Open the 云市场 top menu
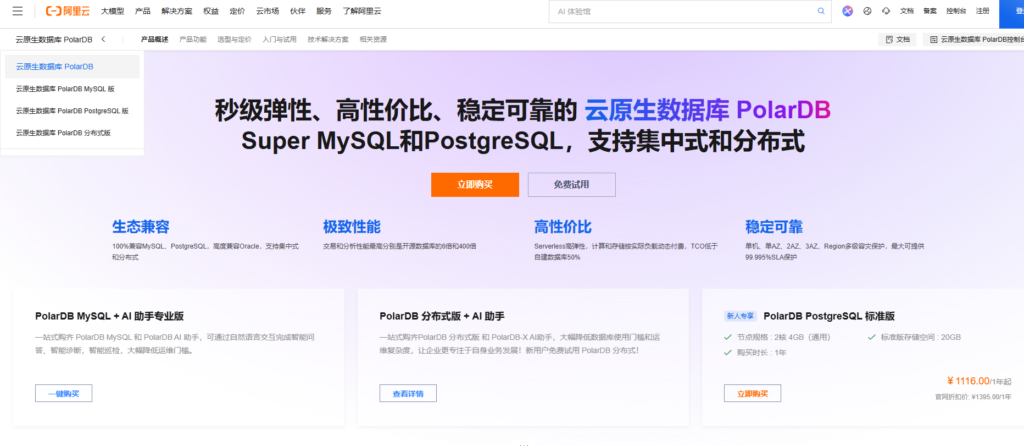This screenshot has height=446, width=1024. [268, 11]
